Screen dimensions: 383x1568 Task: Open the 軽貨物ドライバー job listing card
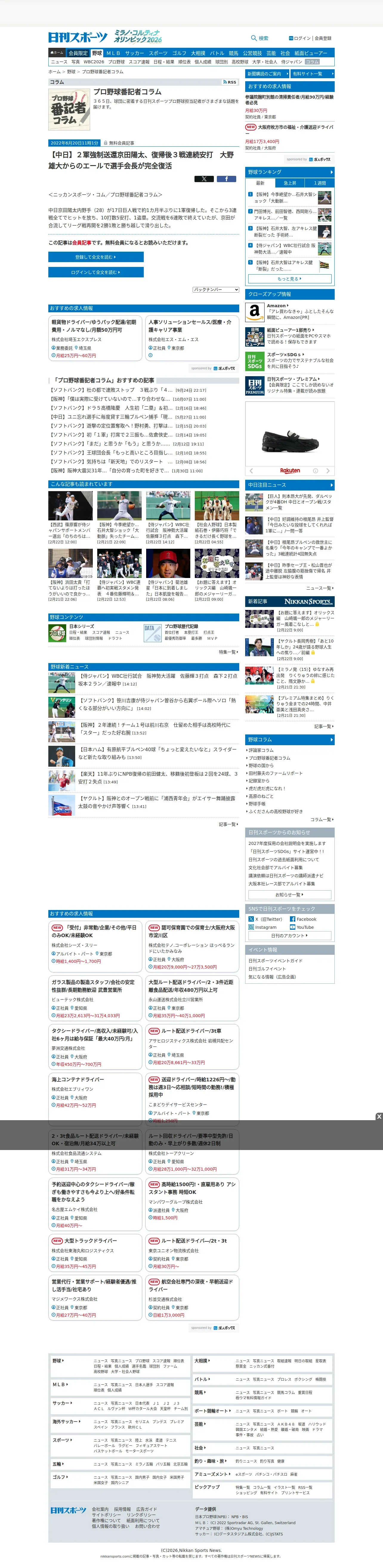95,338
